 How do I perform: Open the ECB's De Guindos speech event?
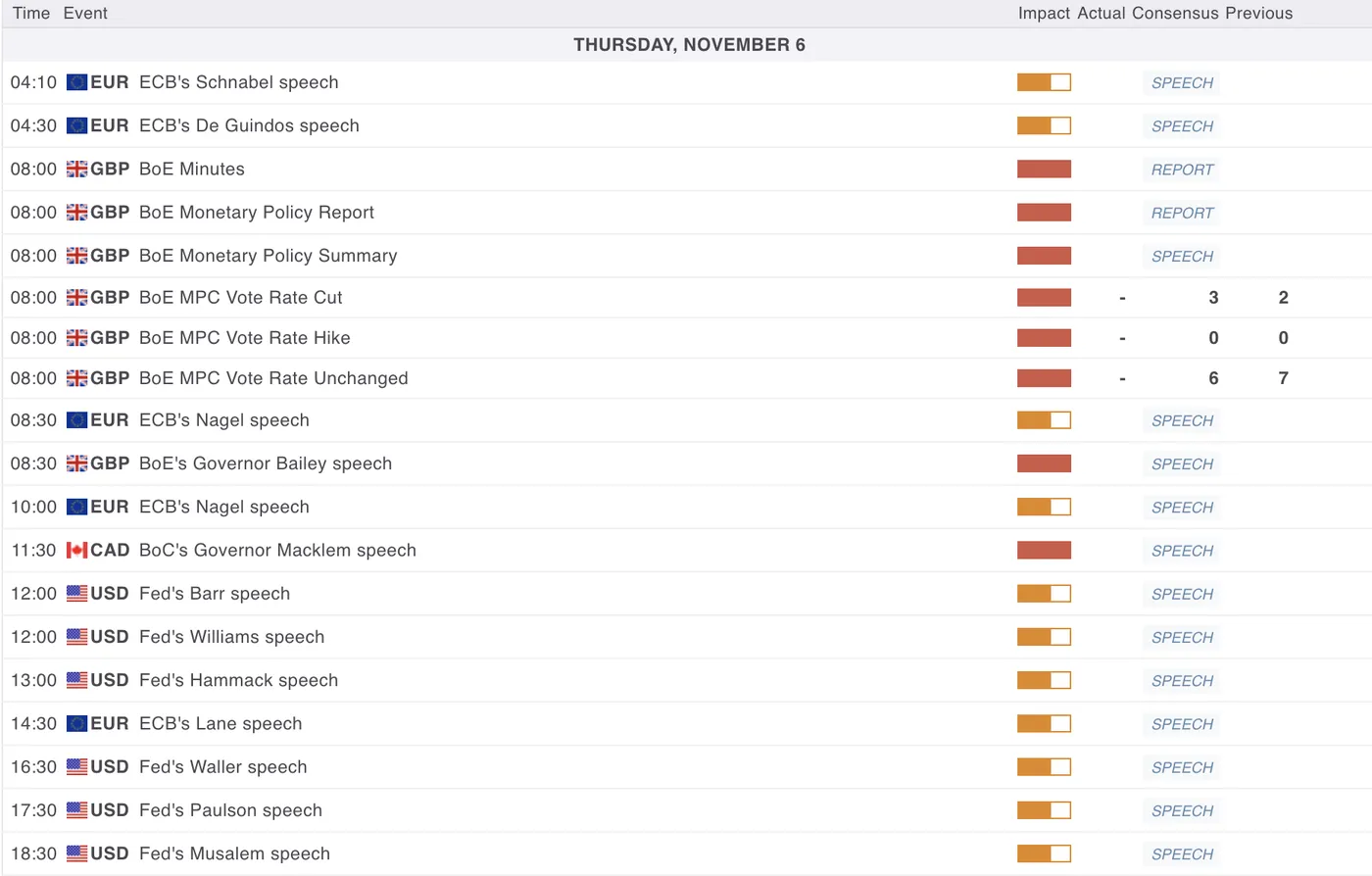coord(249,126)
